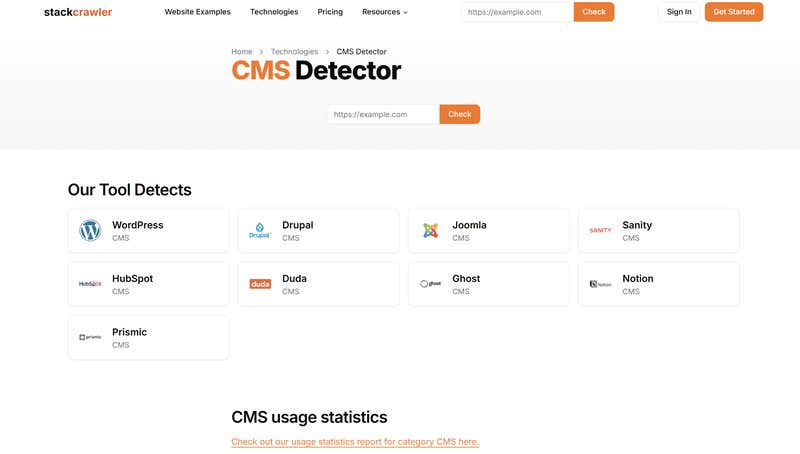
Task: Go to the Pricing page
Action: pyautogui.click(x=330, y=12)
